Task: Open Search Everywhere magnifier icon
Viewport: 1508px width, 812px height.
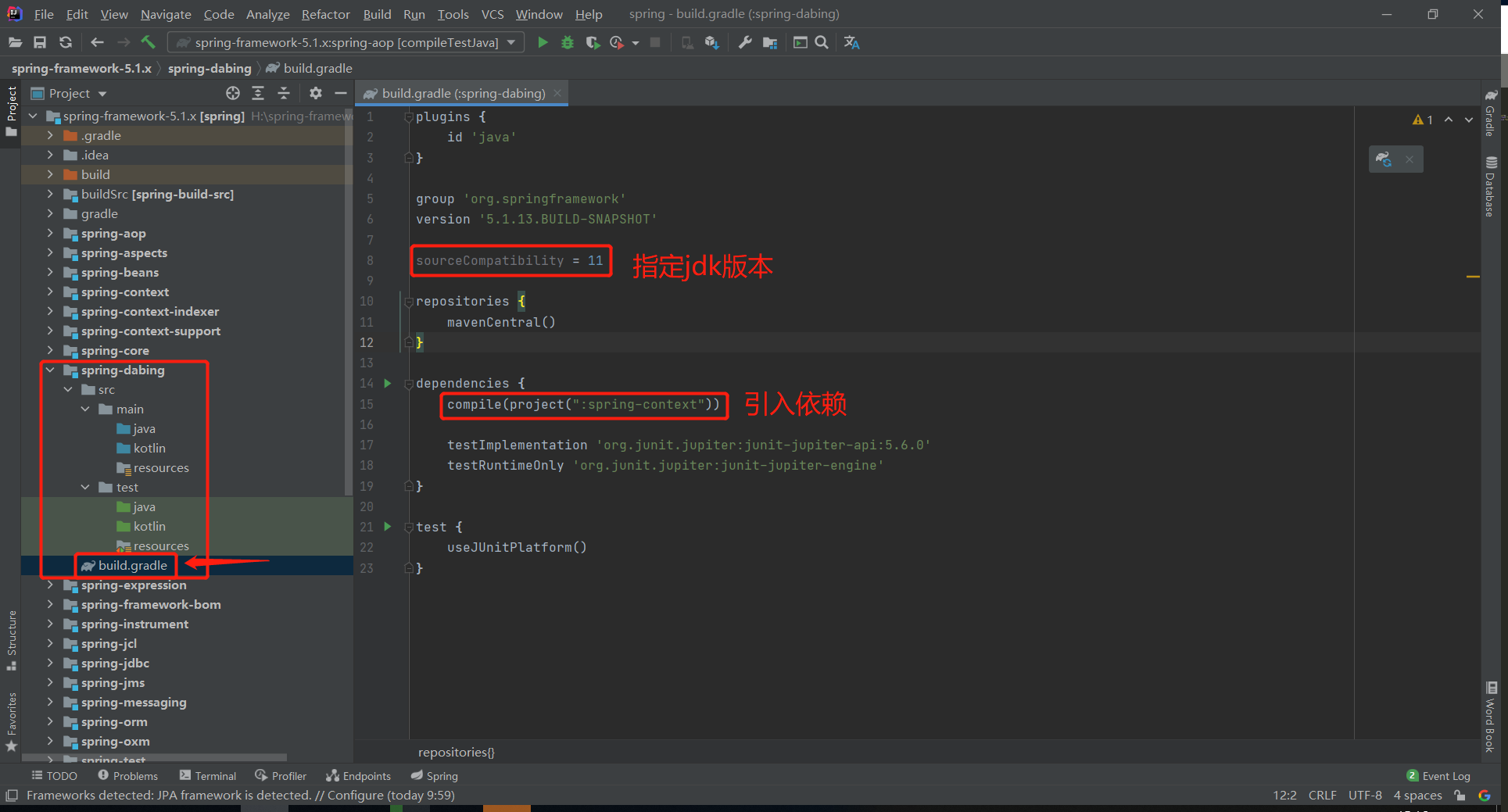Action: point(821,42)
